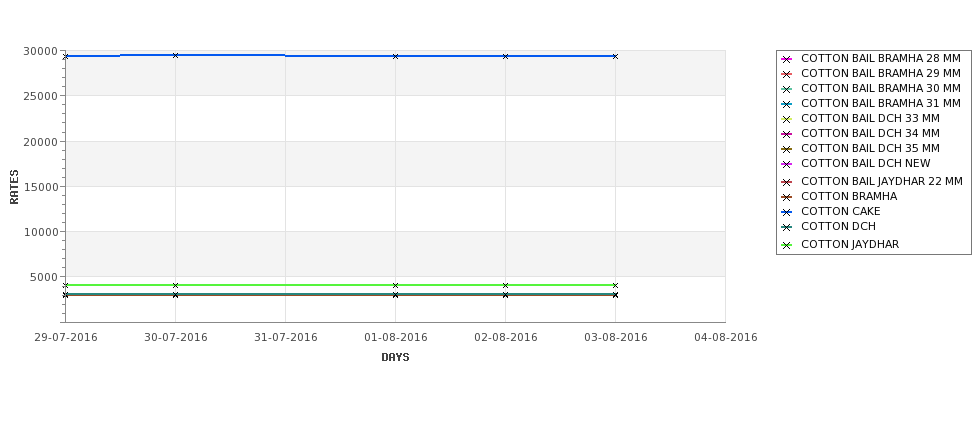
Task: Click the blue line data point at 30-07-2016
Action: coord(175,55)
